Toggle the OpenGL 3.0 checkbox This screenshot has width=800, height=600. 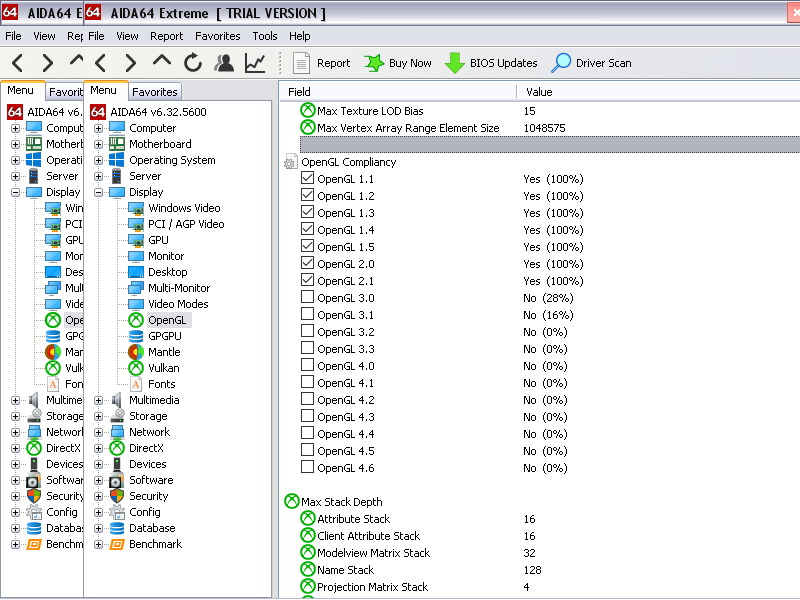[x=307, y=297]
